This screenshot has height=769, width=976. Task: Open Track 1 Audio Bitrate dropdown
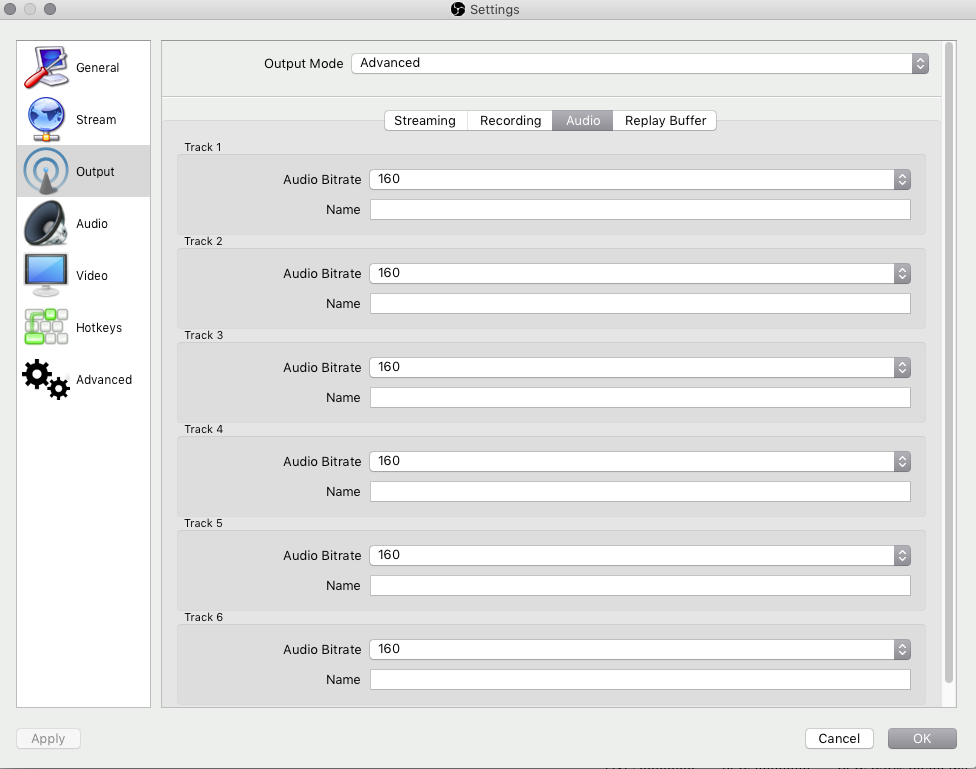640,179
